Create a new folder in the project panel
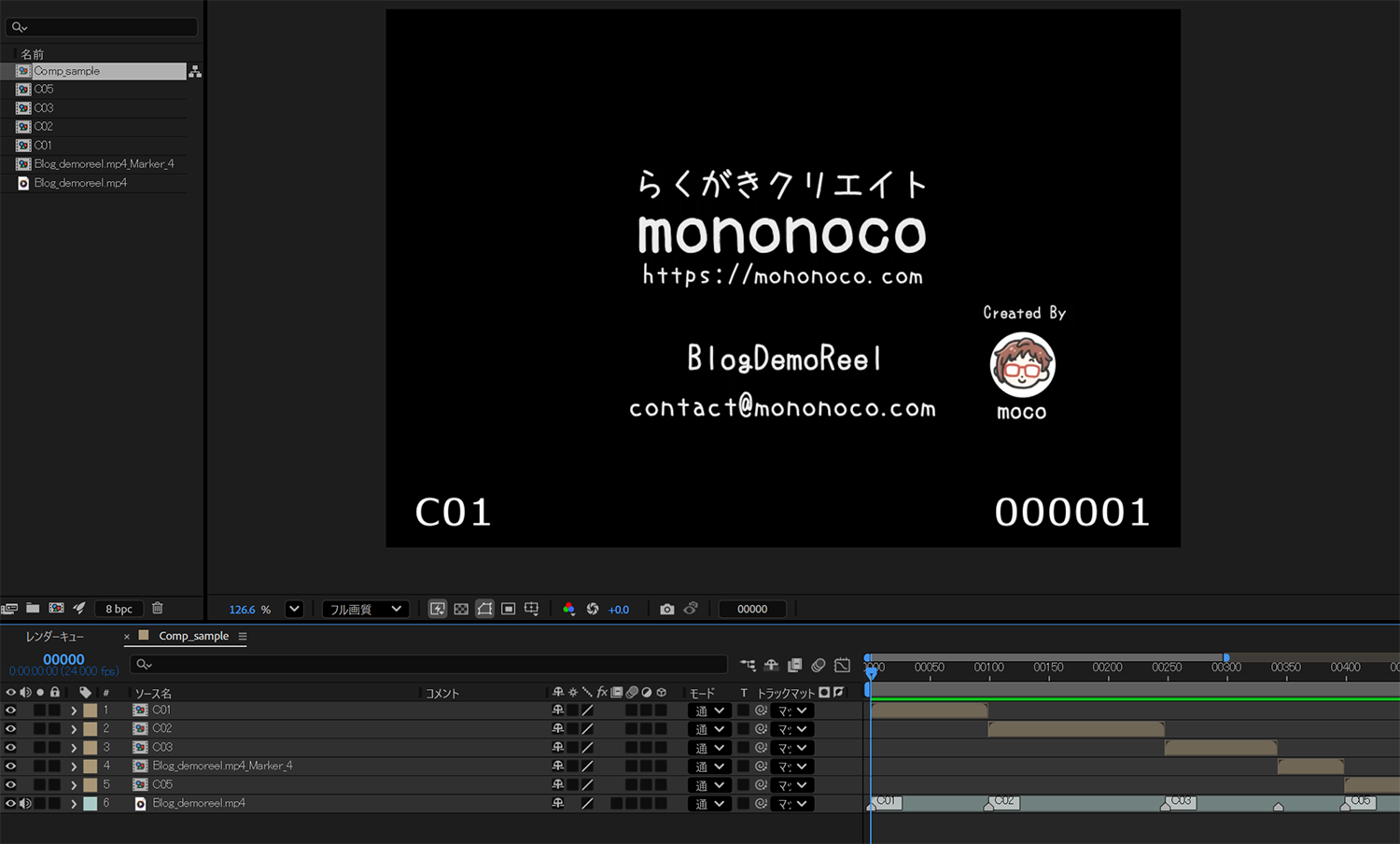 point(33,609)
